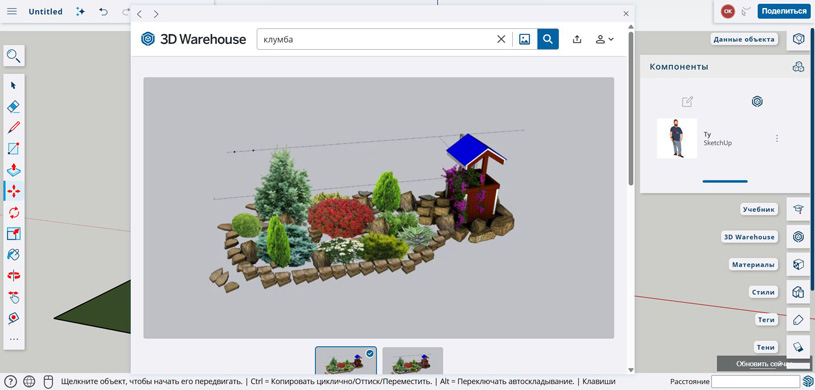Open the Search tools magnifier
This screenshot has width=815, height=390.
pyautogui.click(x=14, y=56)
